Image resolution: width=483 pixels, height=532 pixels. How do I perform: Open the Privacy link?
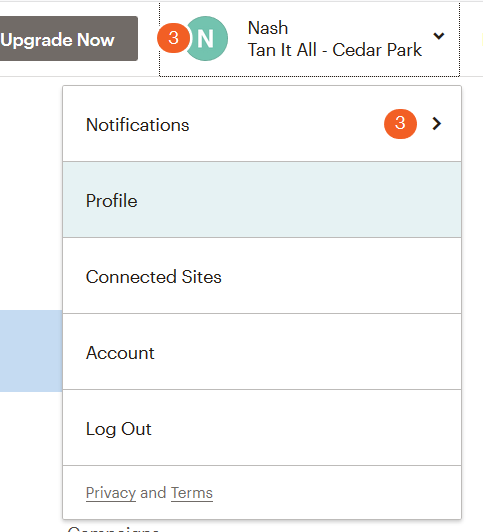point(111,493)
